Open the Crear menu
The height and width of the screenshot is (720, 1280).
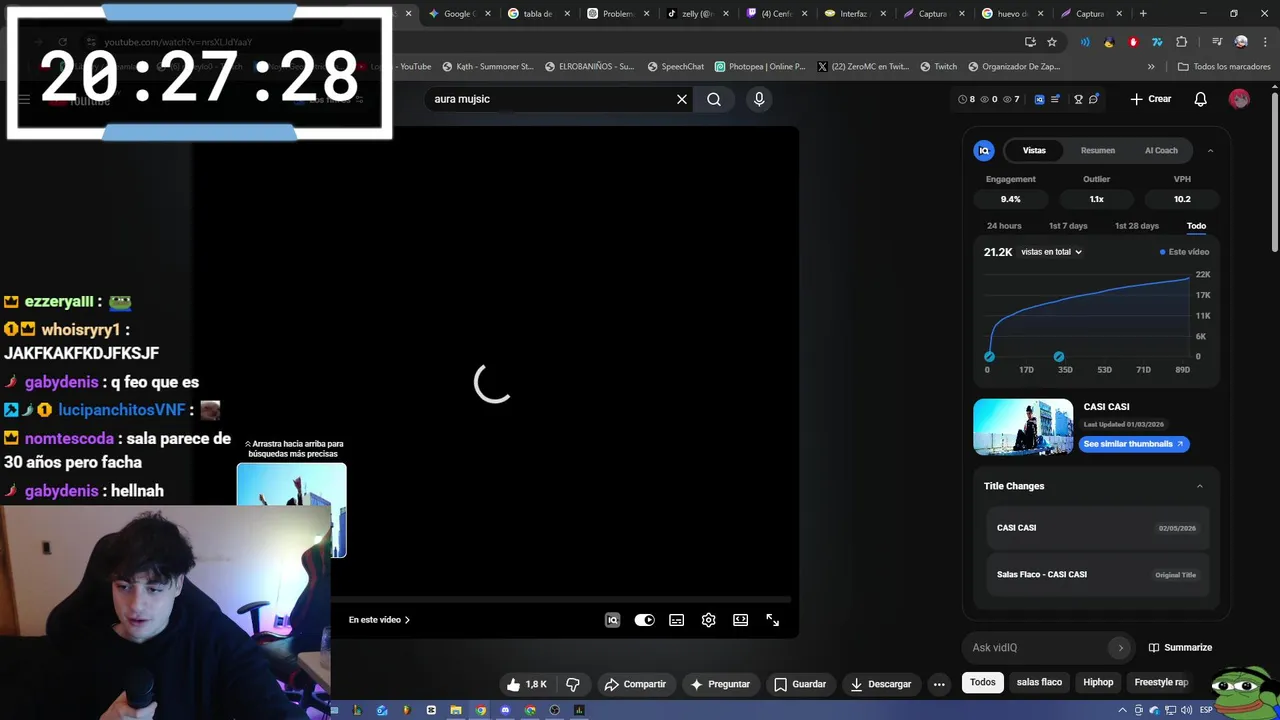tap(1150, 99)
